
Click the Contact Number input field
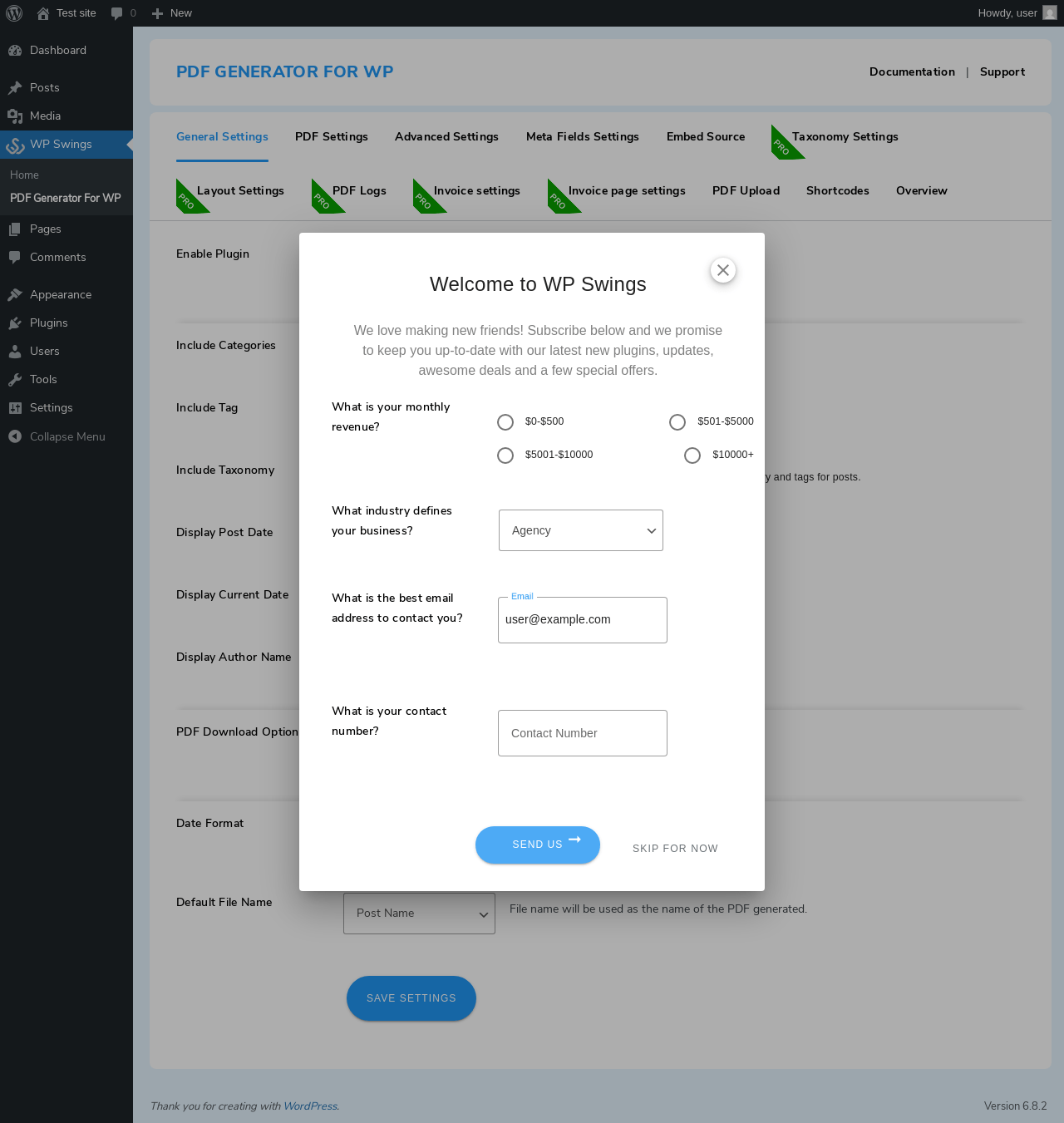(583, 733)
